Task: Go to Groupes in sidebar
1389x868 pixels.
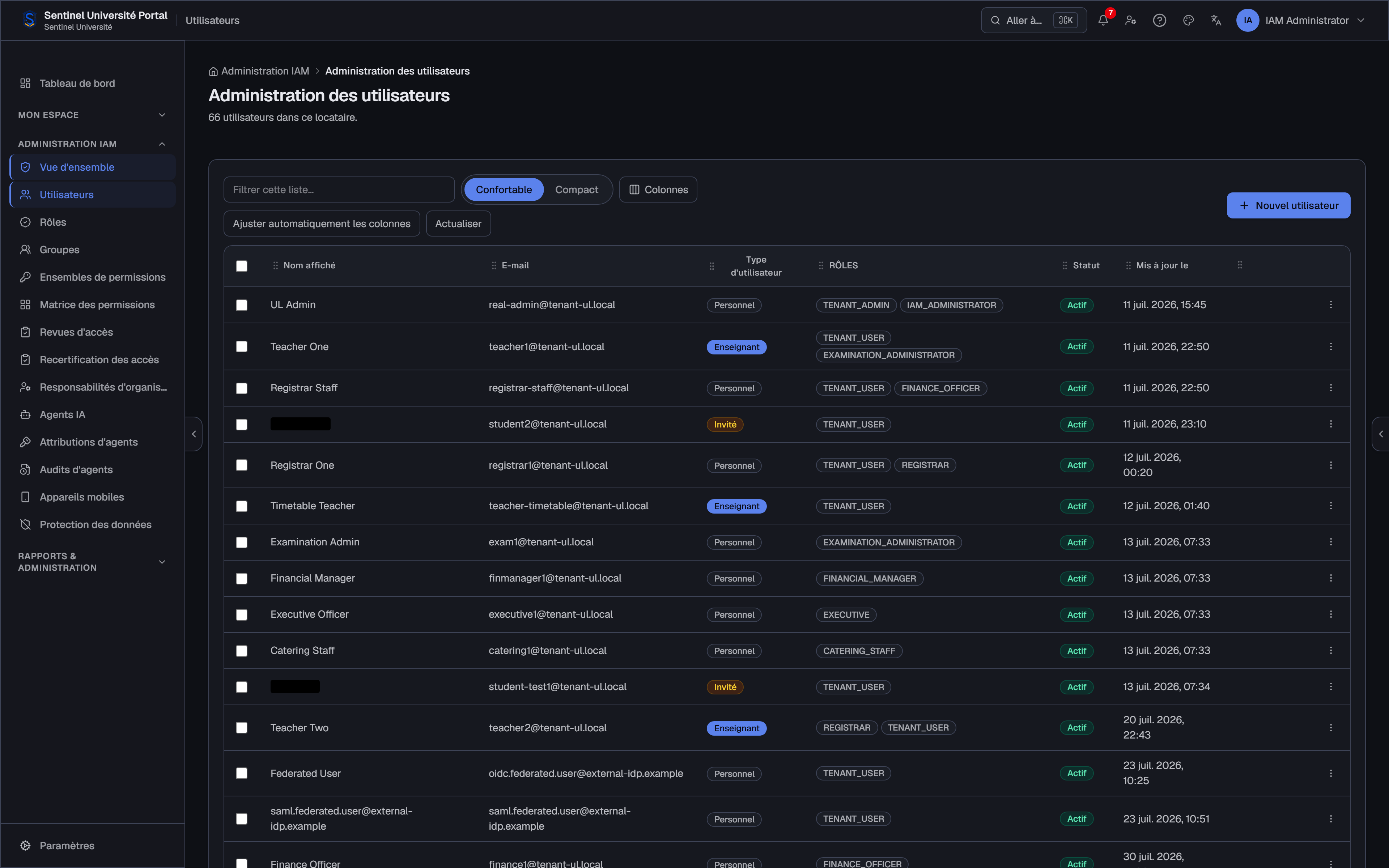Action: point(92,250)
